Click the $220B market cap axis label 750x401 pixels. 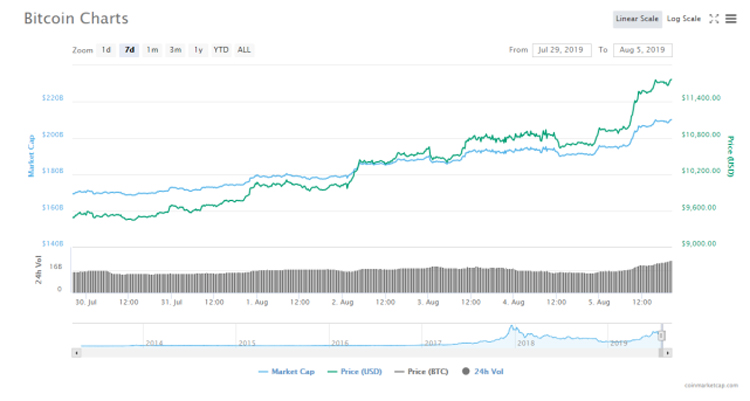tap(53, 98)
